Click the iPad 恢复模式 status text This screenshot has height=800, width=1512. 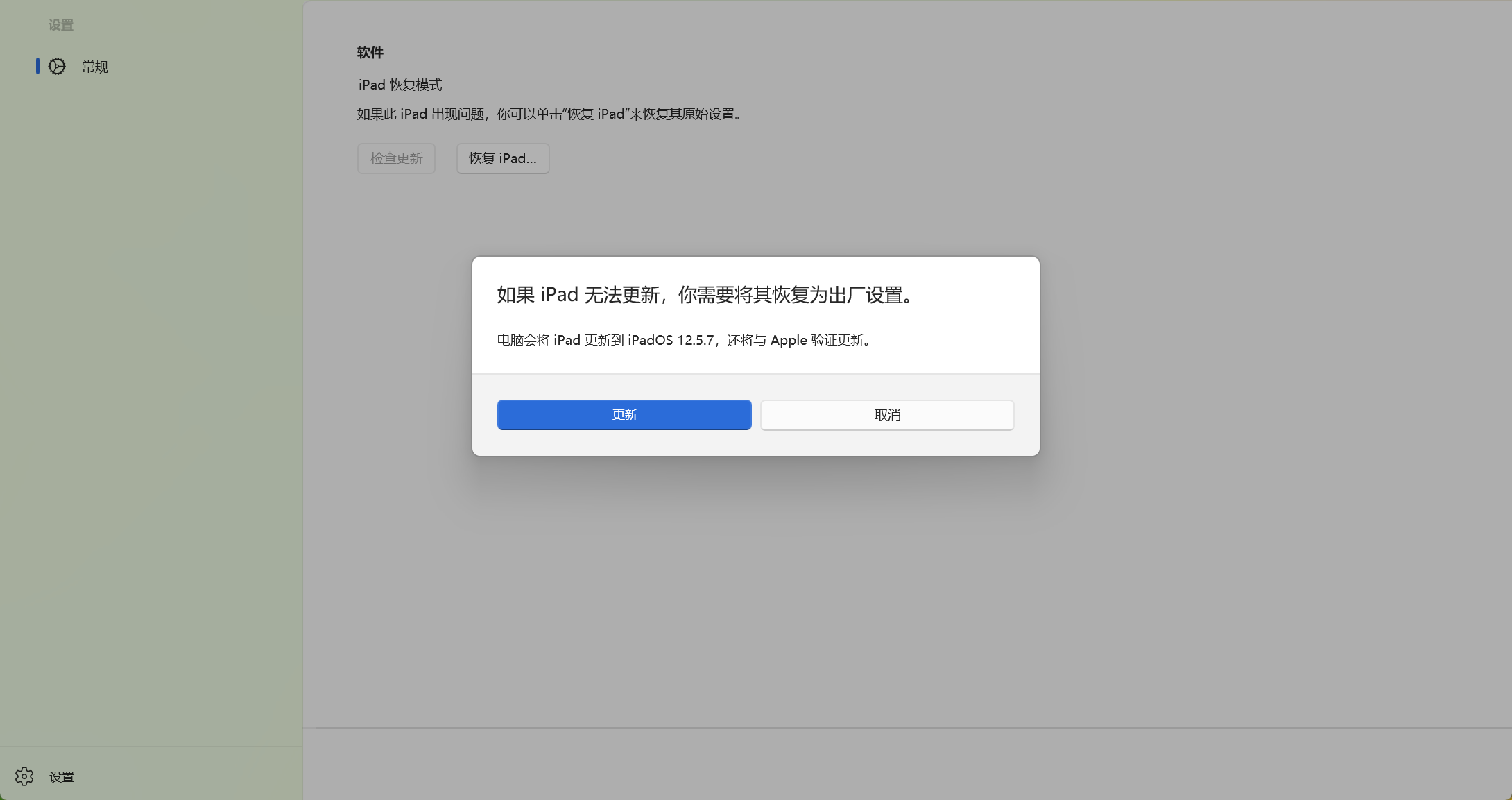(400, 85)
